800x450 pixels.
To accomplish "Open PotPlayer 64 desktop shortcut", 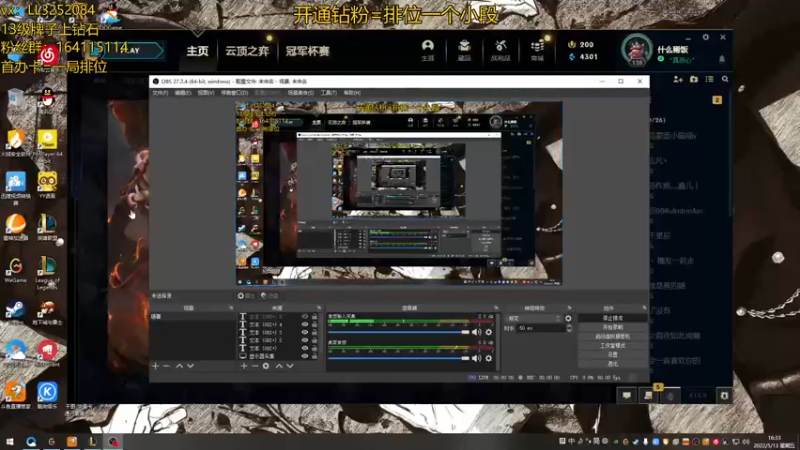I will 47,145.
